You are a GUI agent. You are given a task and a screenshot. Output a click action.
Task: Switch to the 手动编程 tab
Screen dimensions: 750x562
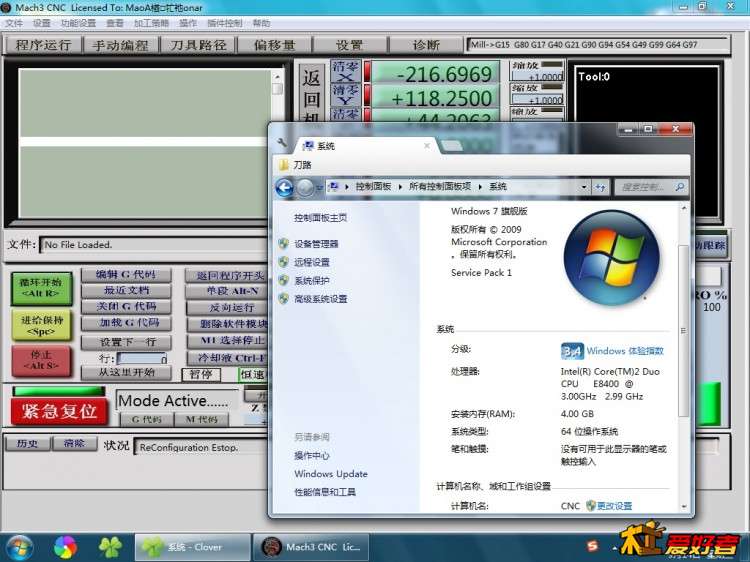tap(120, 45)
